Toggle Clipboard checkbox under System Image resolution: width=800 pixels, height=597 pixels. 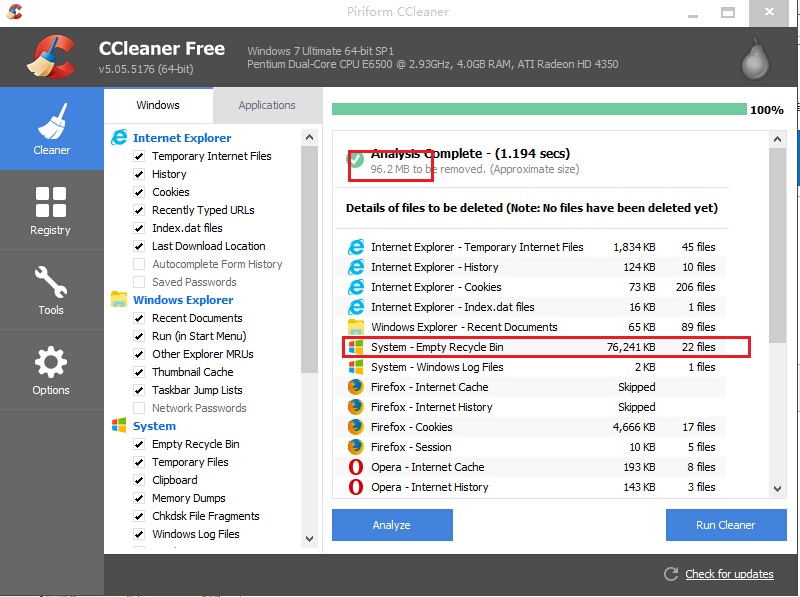click(x=139, y=480)
